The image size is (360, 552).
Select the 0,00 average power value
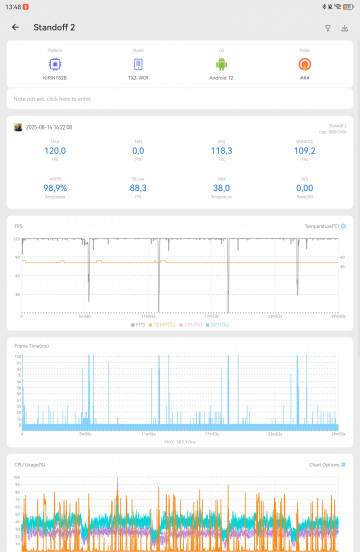click(x=305, y=188)
